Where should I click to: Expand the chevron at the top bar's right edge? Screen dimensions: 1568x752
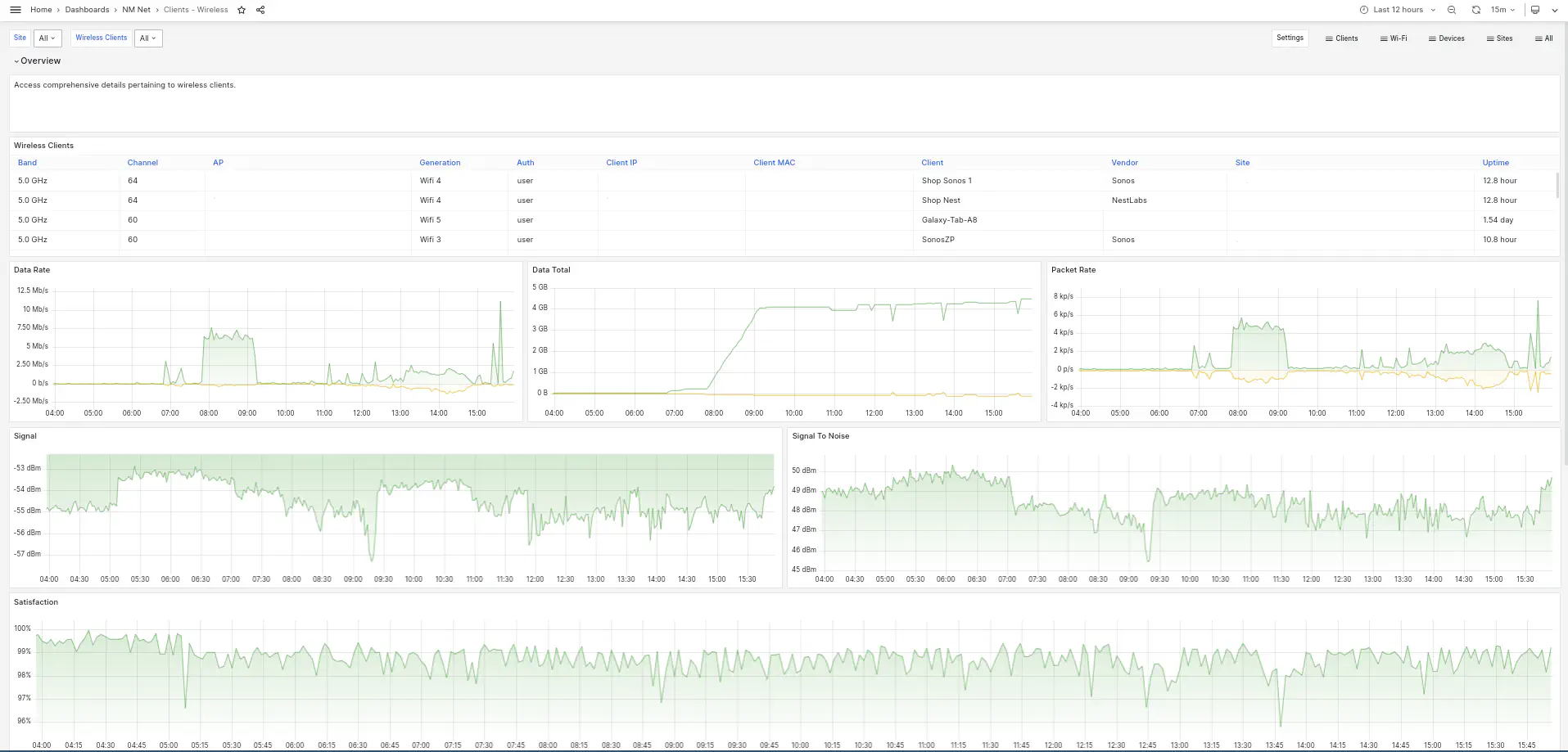[1555, 10]
